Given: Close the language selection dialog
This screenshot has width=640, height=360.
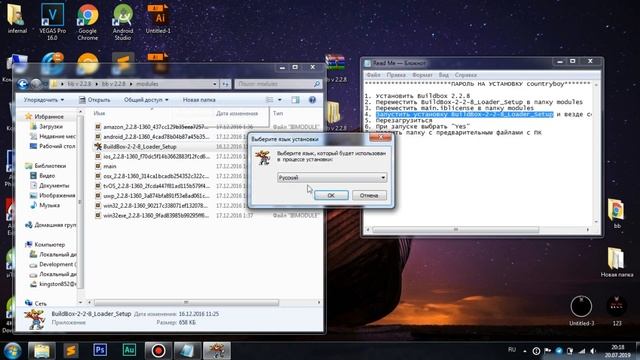Looking at the screenshot, I should [x=380, y=138].
